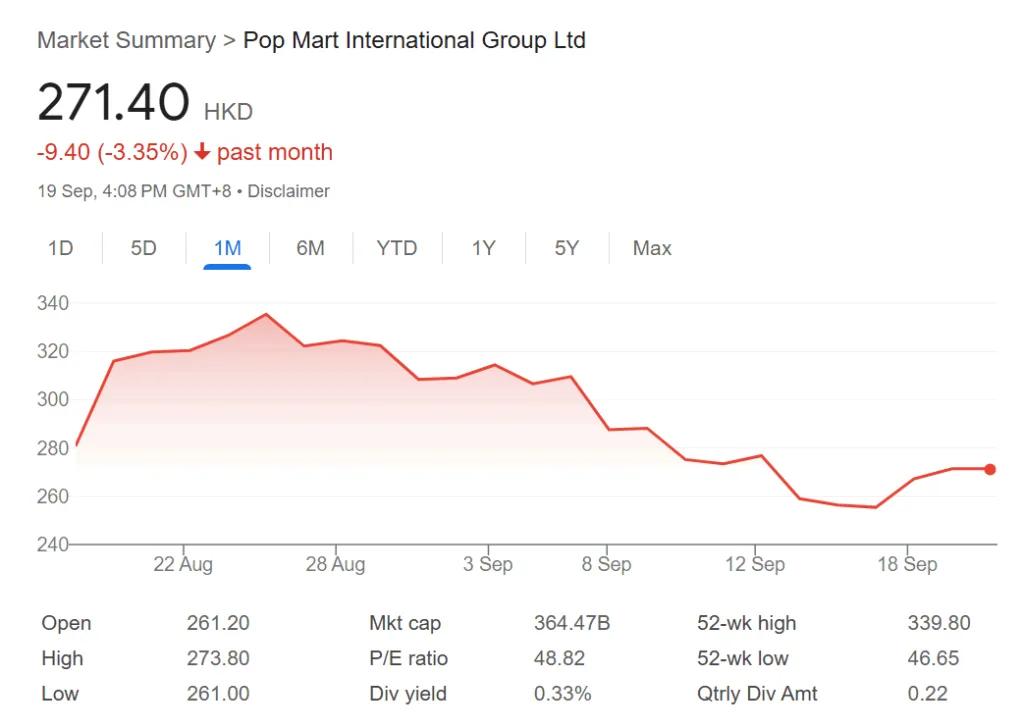Click the 22 Aug axis label
The height and width of the screenshot is (728, 1024).
point(182,565)
